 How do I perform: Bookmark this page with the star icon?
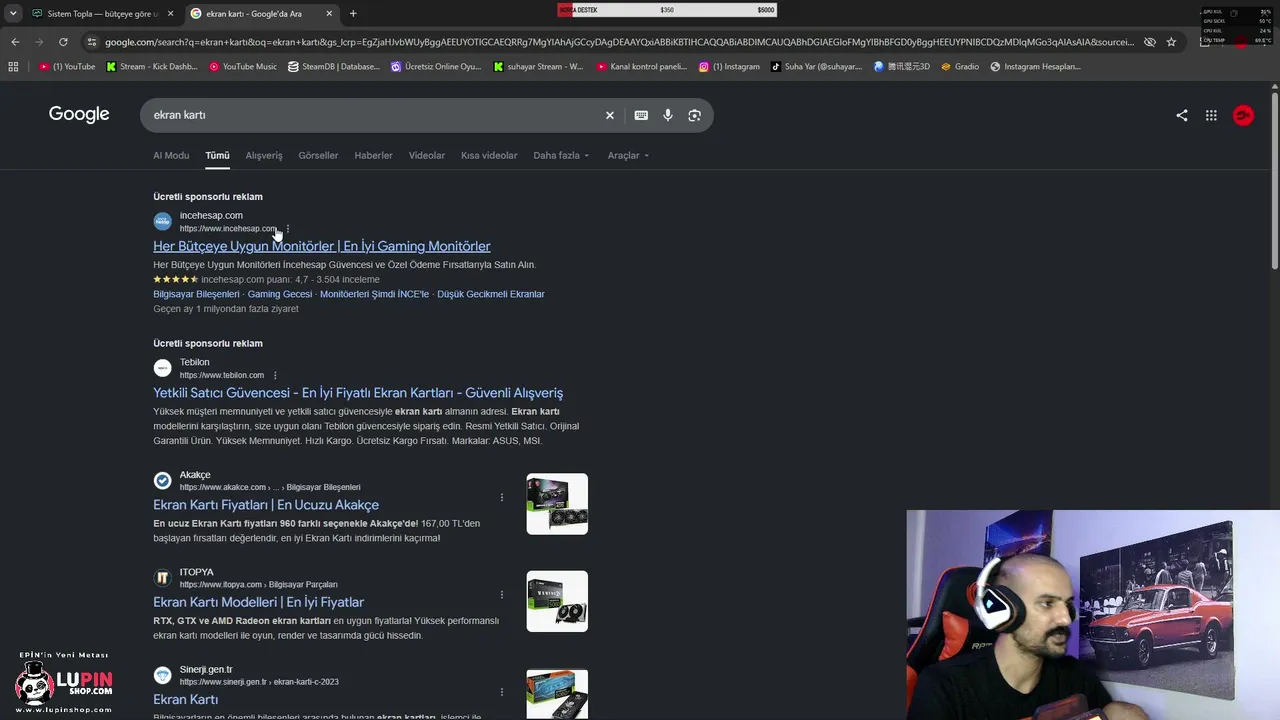click(1171, 42)
